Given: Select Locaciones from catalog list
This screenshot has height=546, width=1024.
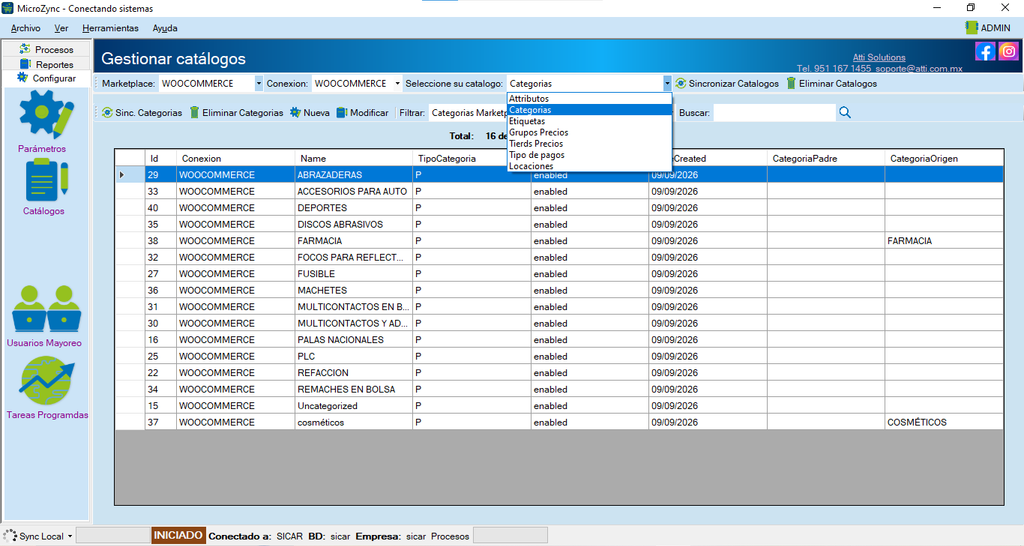Looking at the screenshot, I should [589, 166].
